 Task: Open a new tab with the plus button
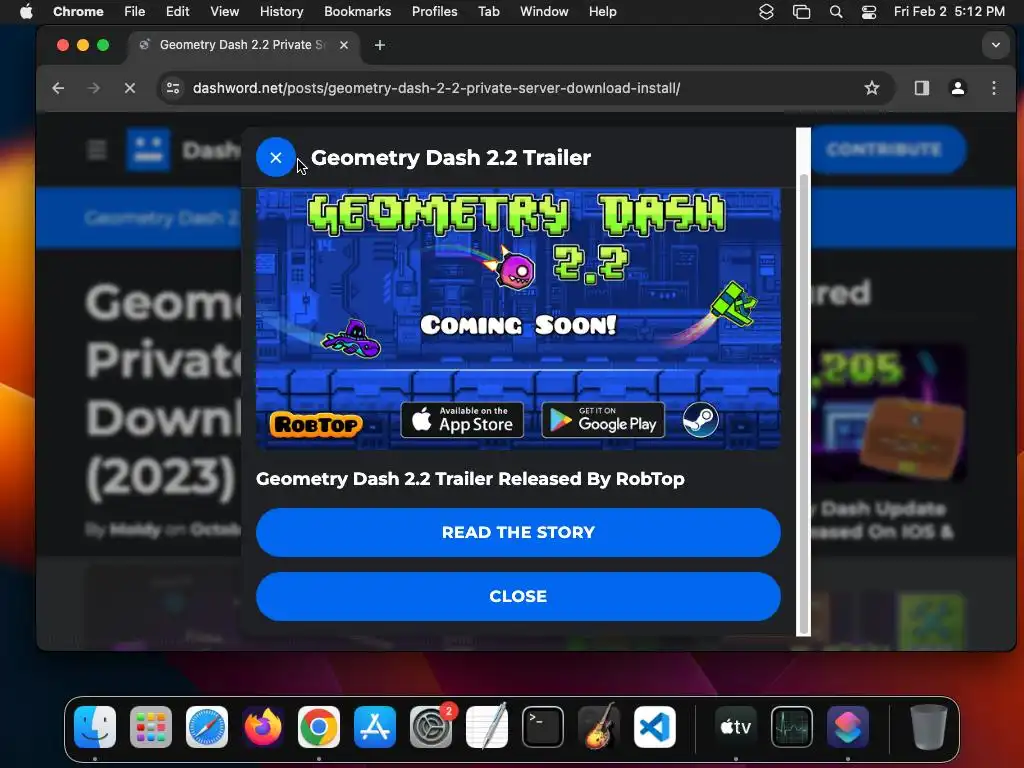(x=379, y=45)
